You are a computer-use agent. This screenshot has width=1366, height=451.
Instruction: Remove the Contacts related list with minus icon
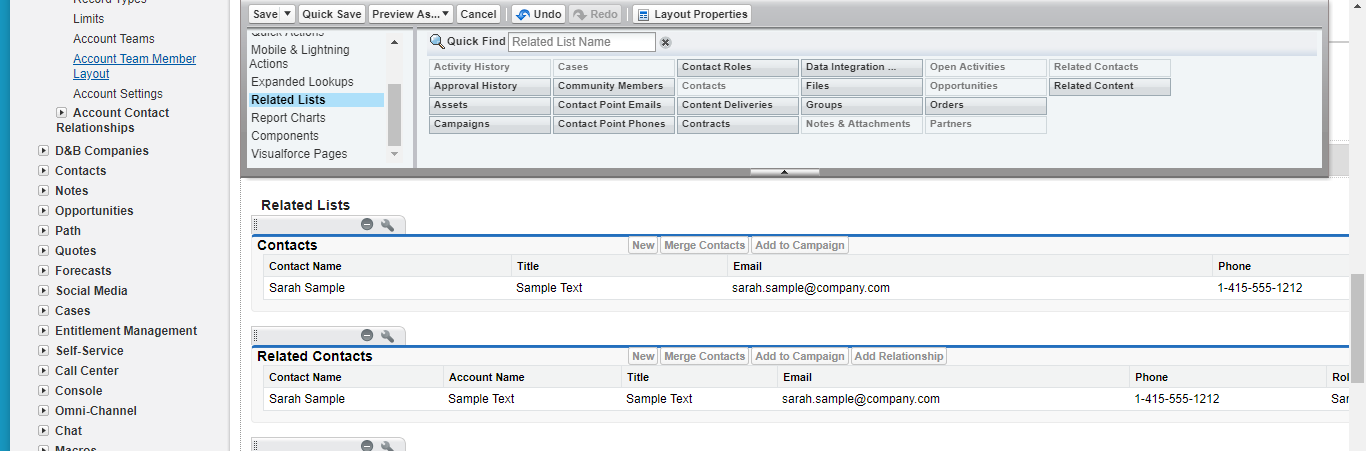coord(367,225)
